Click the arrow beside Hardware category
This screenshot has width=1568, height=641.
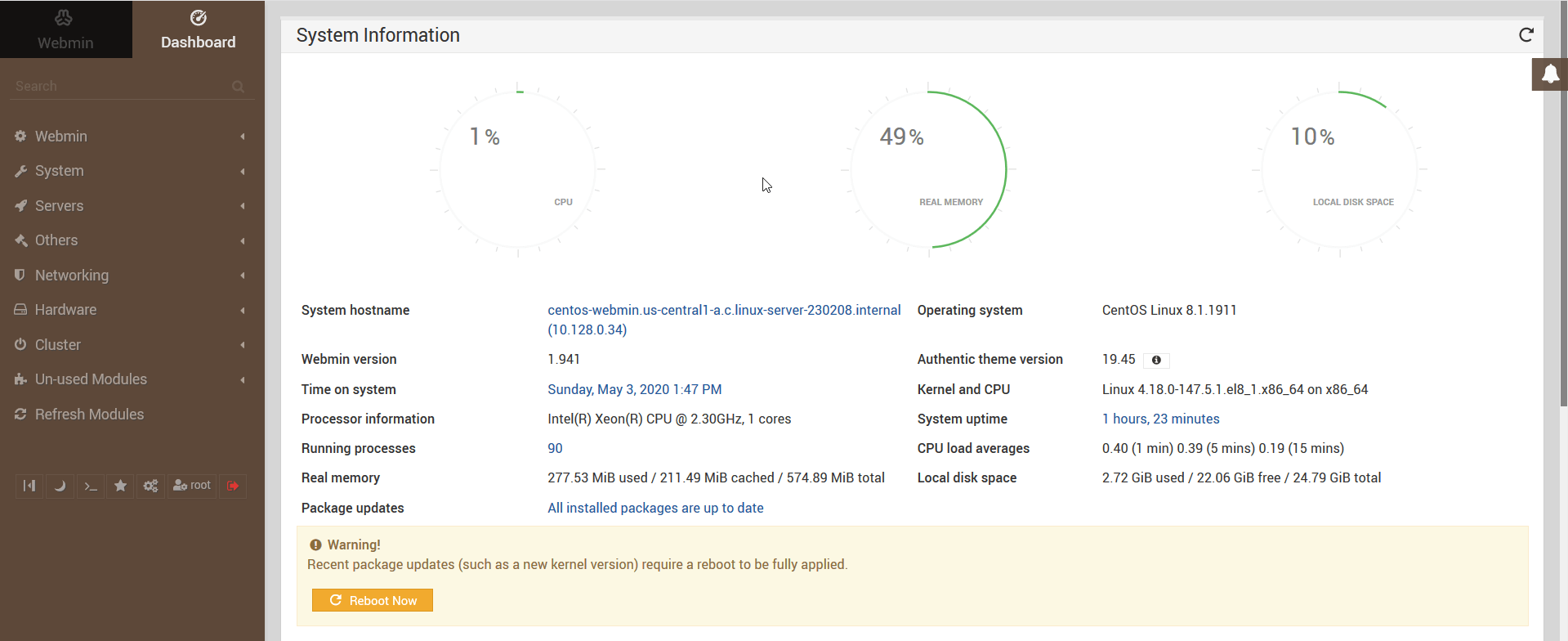tap(243, 311)
